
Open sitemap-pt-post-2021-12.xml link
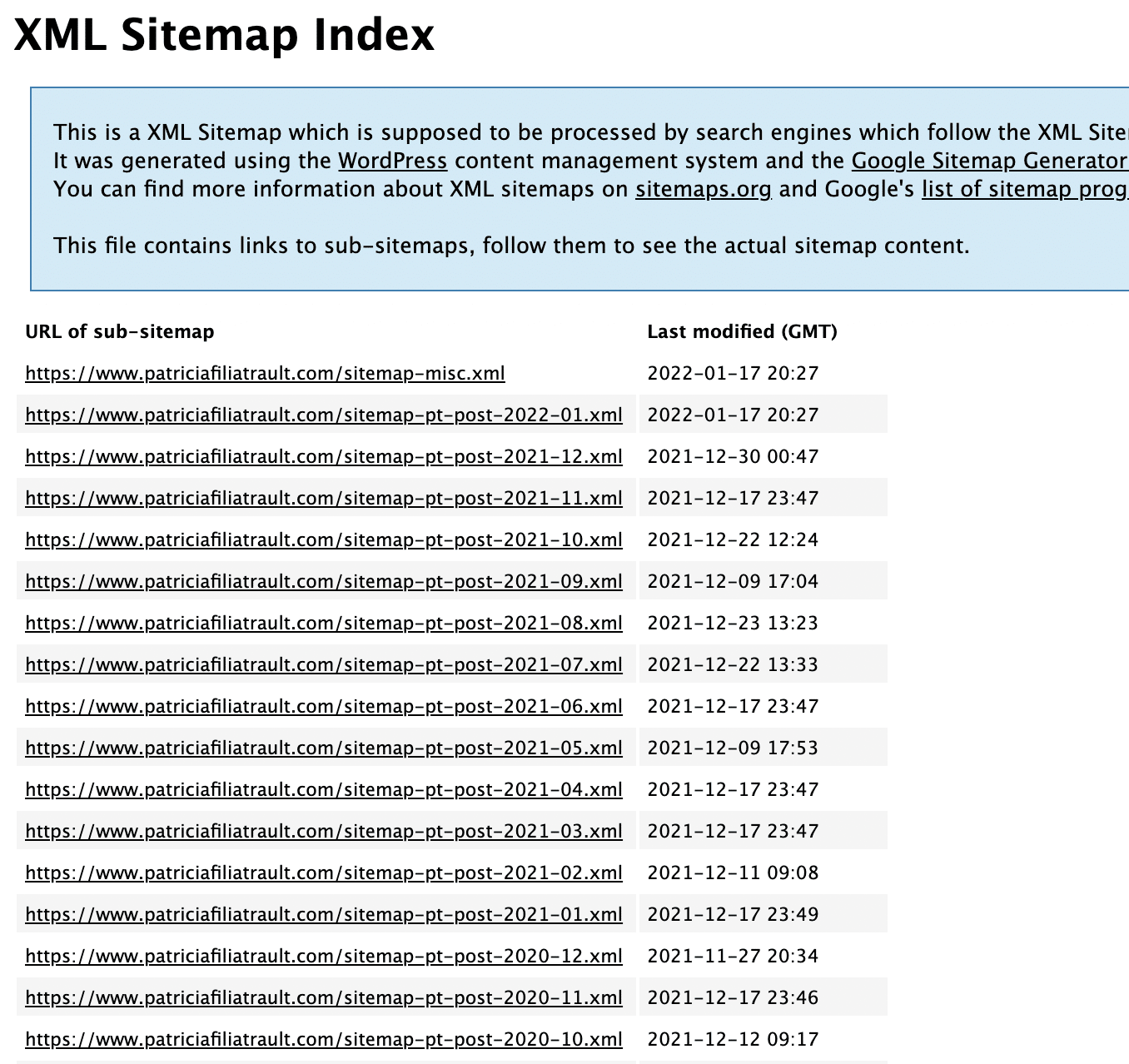click(324, 456)
